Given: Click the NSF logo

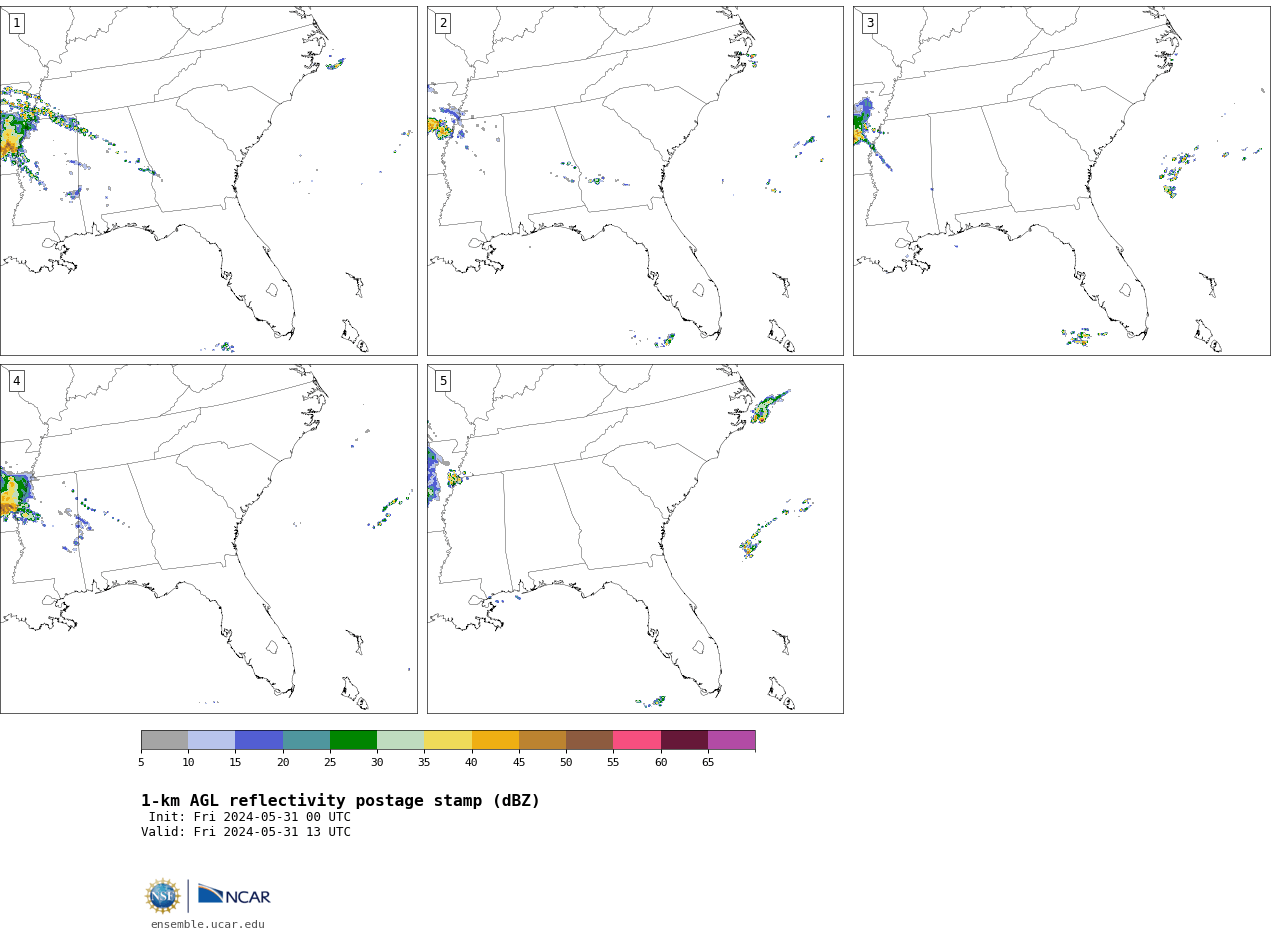Looking at the screenshot, I should tap(162, 896).
